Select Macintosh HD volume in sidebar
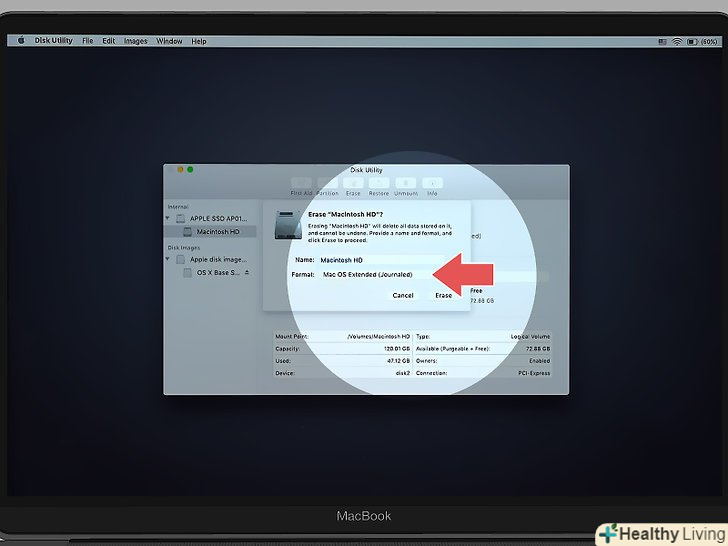The height and width of the screenshot is (546, 728). coord(211,231)
